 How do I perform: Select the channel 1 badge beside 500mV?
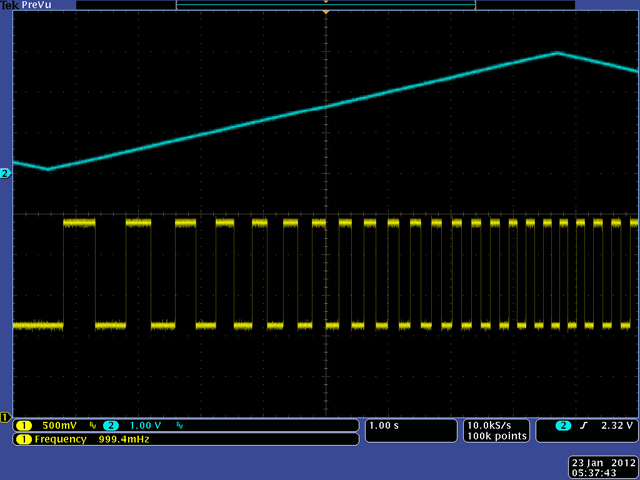click(x=23, y=426)
